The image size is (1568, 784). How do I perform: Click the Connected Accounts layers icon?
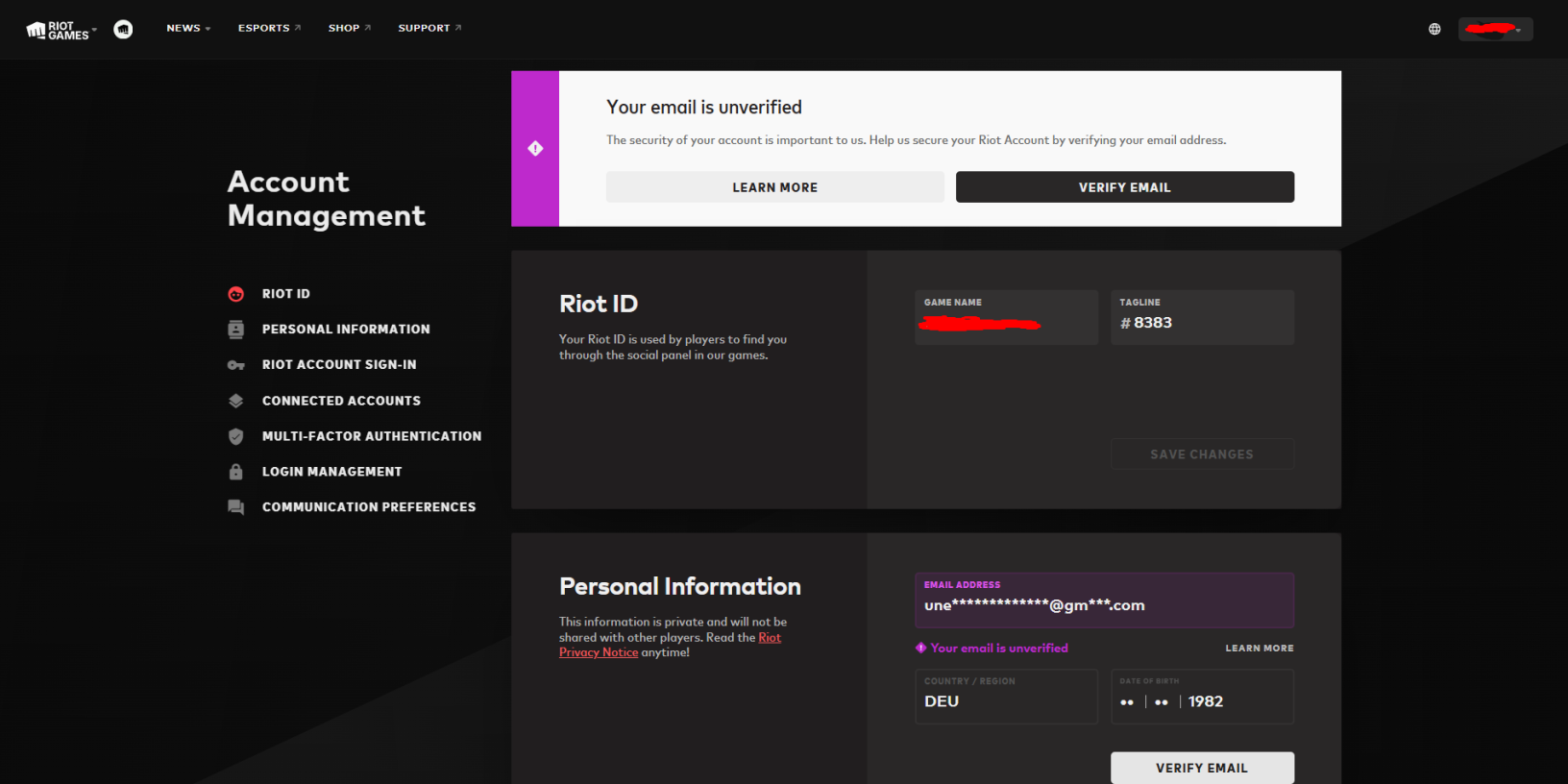pyautogui.click(x=235, y=401)
